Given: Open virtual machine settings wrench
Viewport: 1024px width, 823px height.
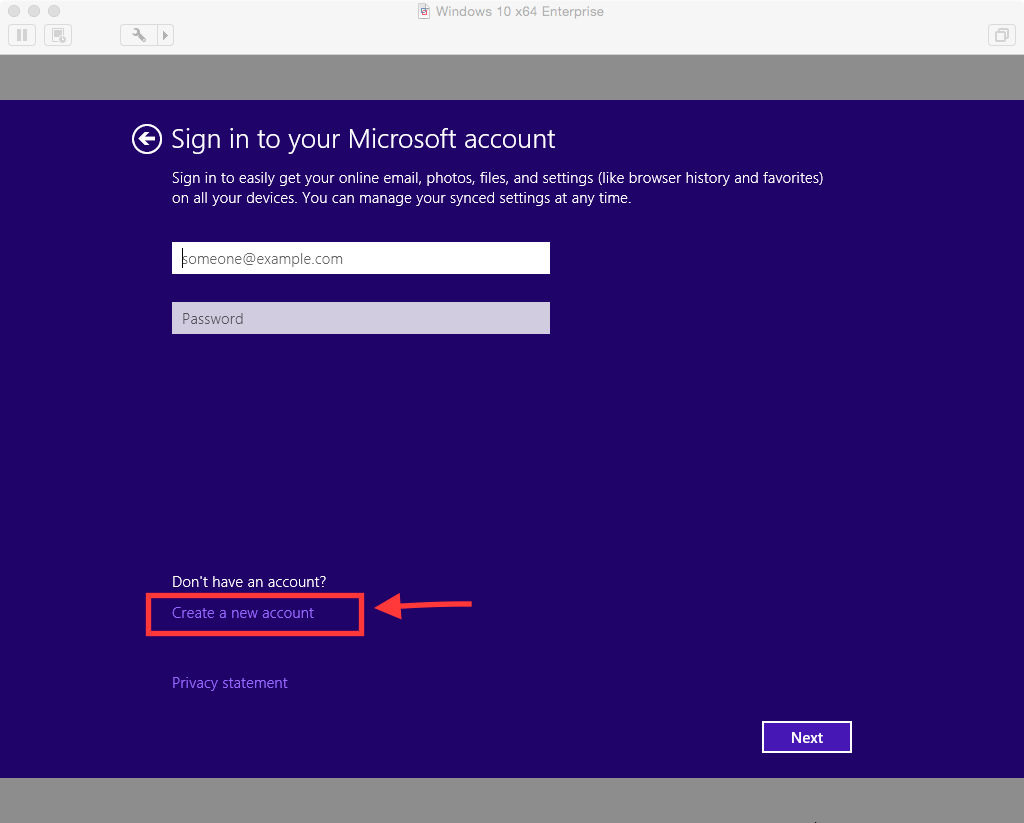Looking at the screenshot, I should [138, 35].
